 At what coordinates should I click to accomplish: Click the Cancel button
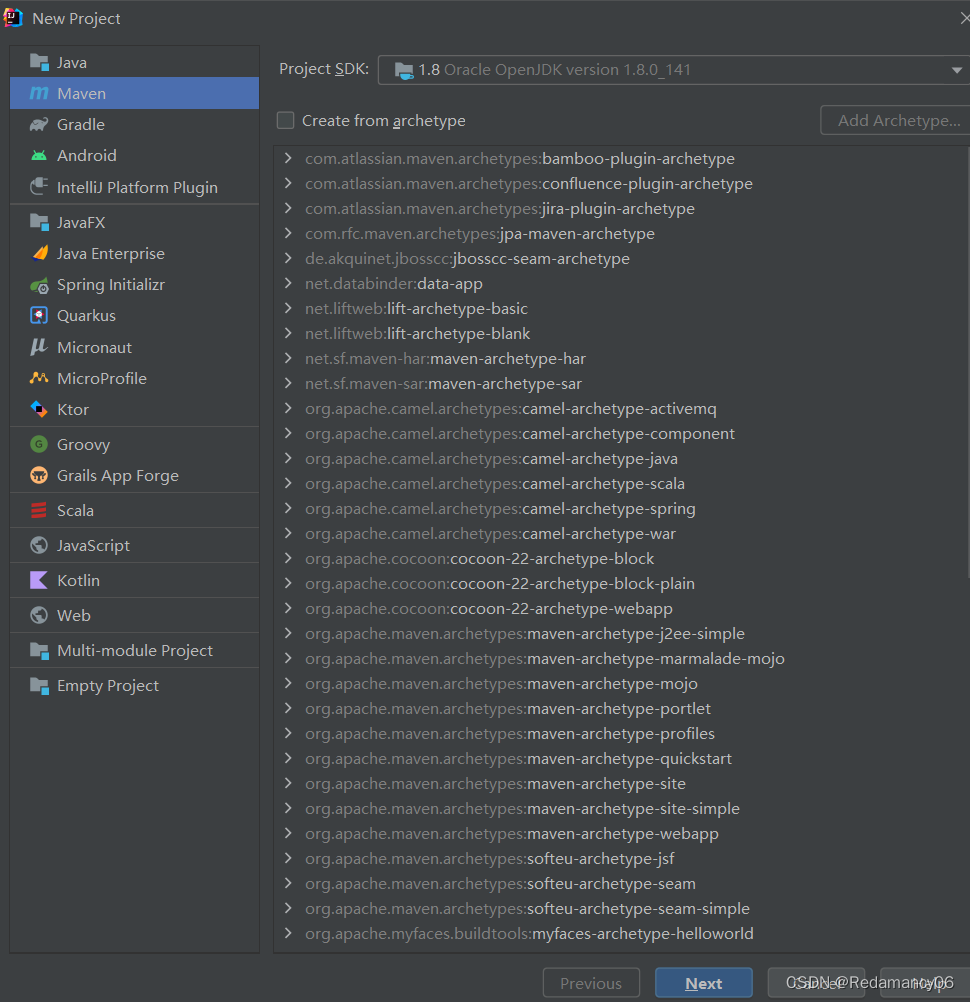coord(816,983)
